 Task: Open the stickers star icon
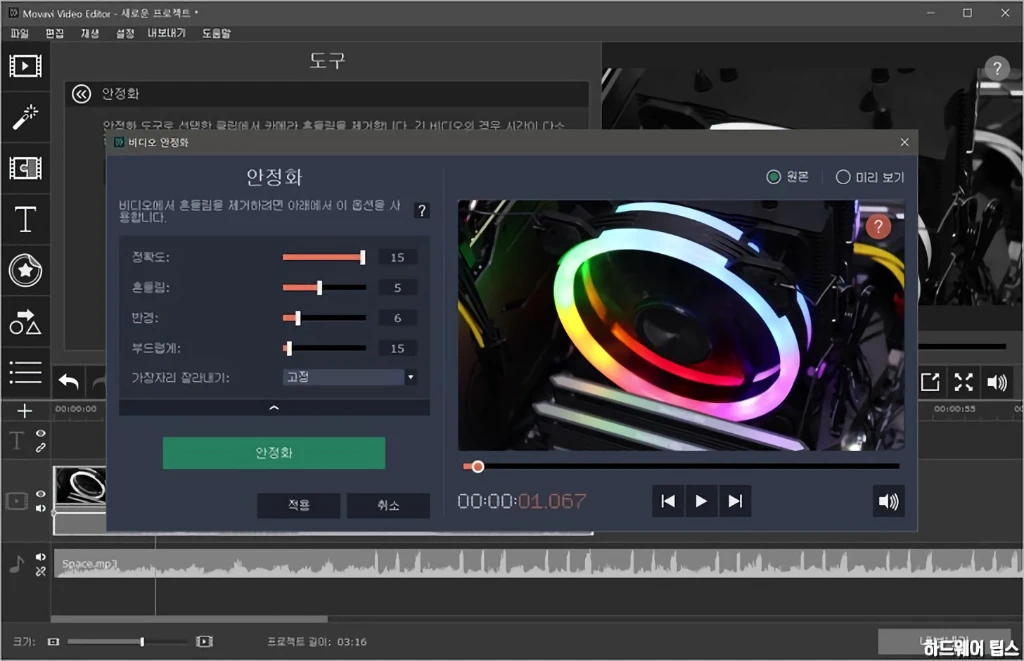(x=25, y=270)
